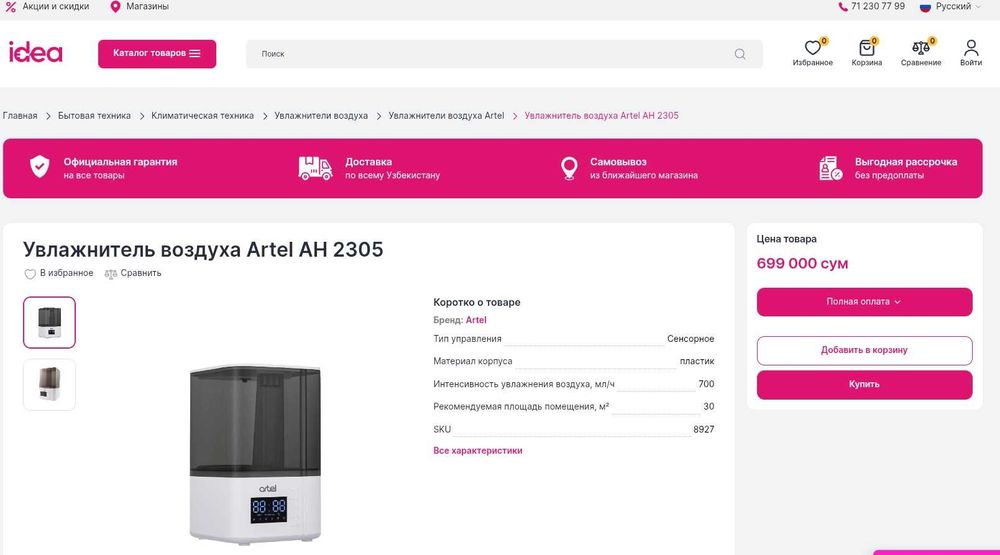Select second brown humidifier thumbnail
Viewport: 1000px width, 555px height.
click(49, 384)
